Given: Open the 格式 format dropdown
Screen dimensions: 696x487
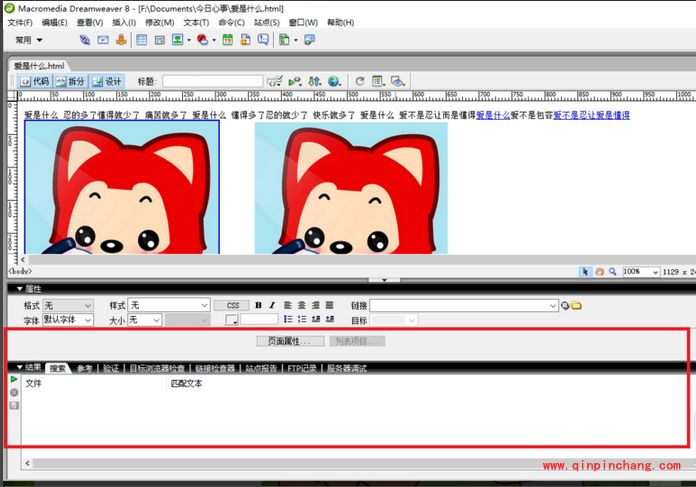Looking at the screenshot, I should [68, 305].
